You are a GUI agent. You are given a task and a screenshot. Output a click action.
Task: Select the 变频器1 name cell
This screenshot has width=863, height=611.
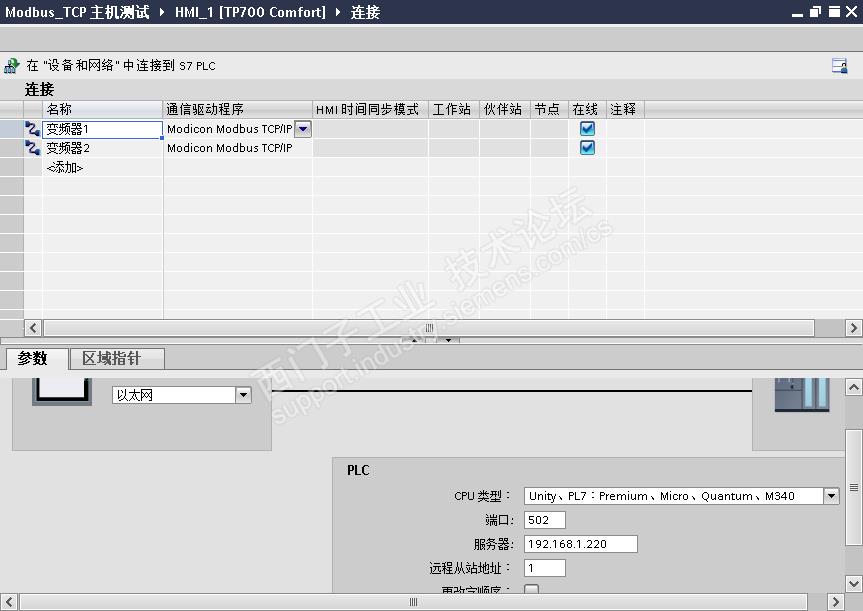102,129
